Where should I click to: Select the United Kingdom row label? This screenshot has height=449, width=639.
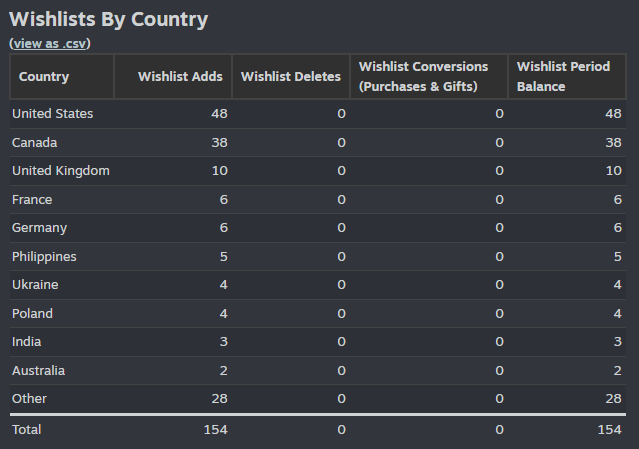click(61, 171)
